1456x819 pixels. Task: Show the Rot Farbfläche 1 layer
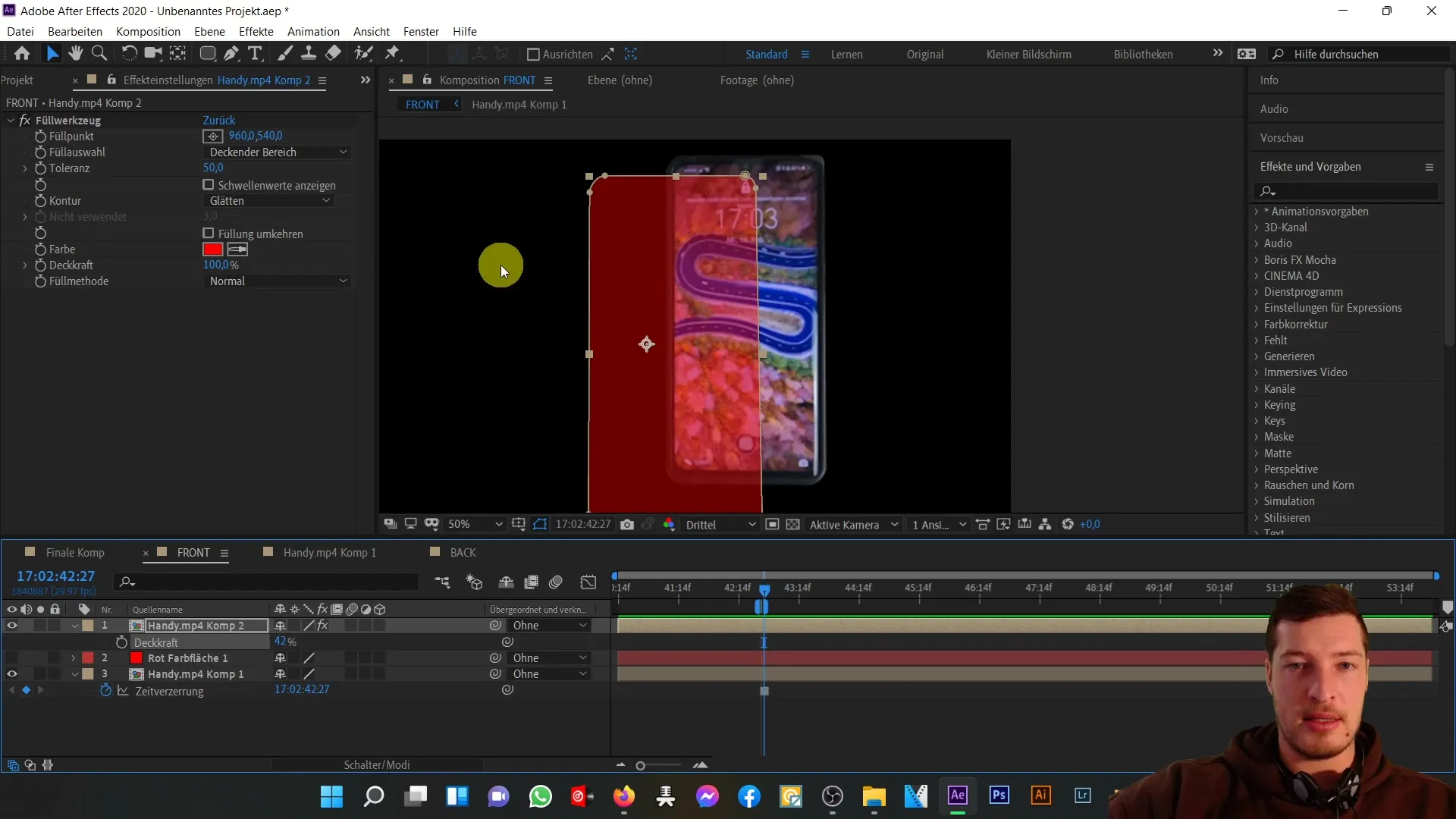[x=11, y=658]
